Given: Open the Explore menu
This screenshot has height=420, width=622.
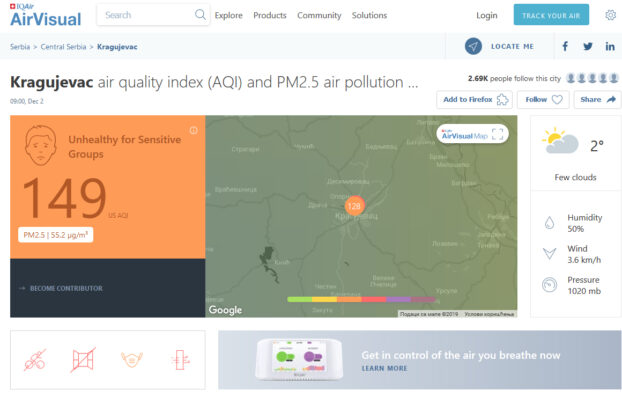Looking at the screenshot, I should tap(229, 15).
